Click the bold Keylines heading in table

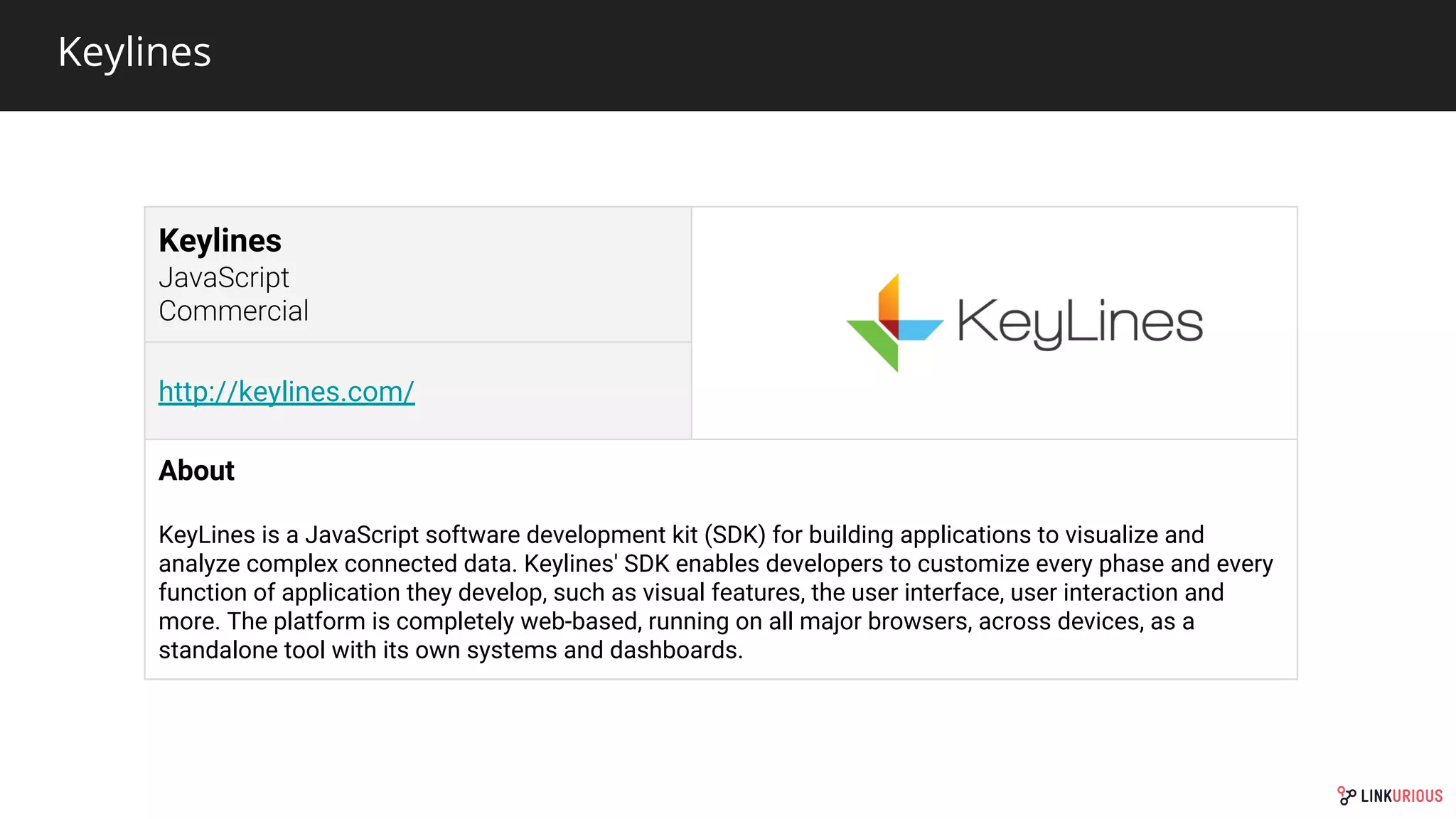pyautogui.click(x=220, y=240)
